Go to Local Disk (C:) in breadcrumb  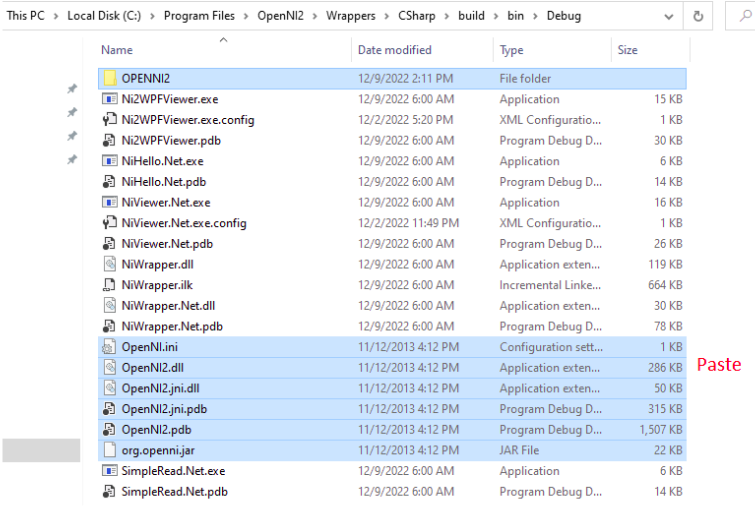[x=104, y=16]
